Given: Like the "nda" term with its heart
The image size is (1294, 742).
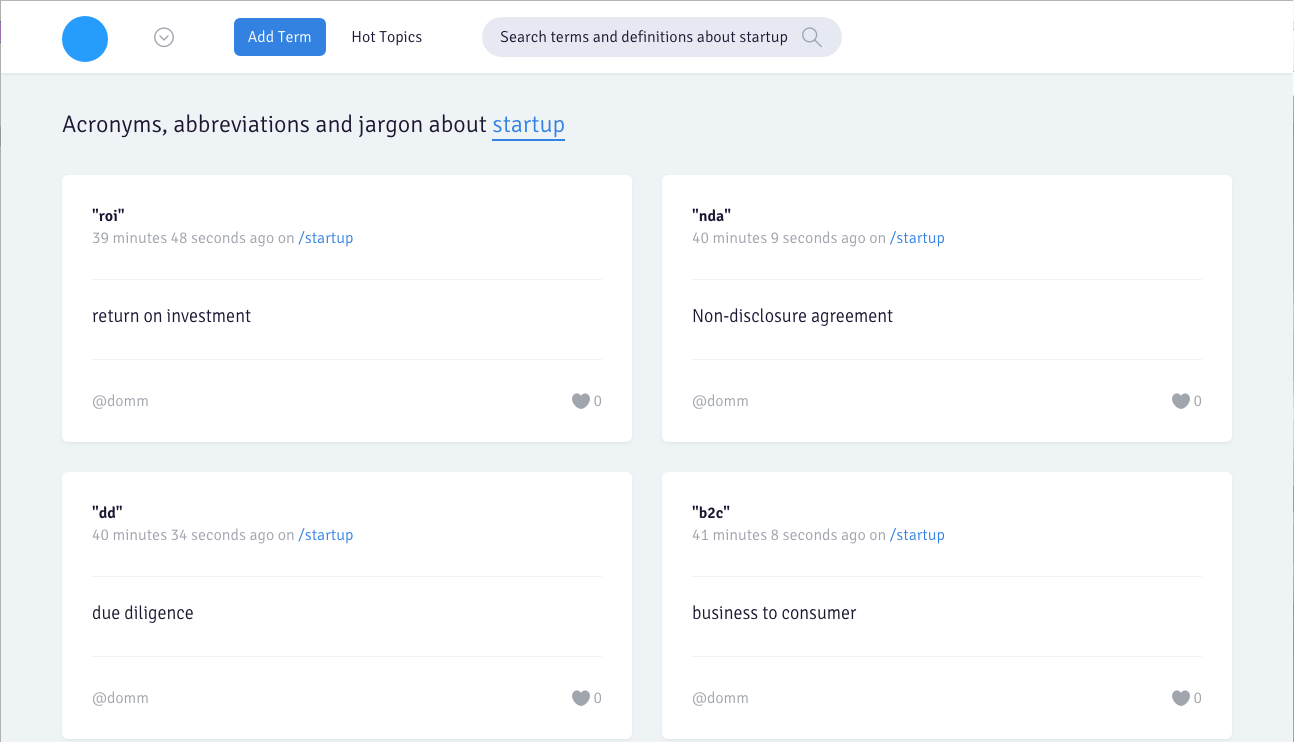Looking at the screenshot, I should click(x=1181, y=401).
